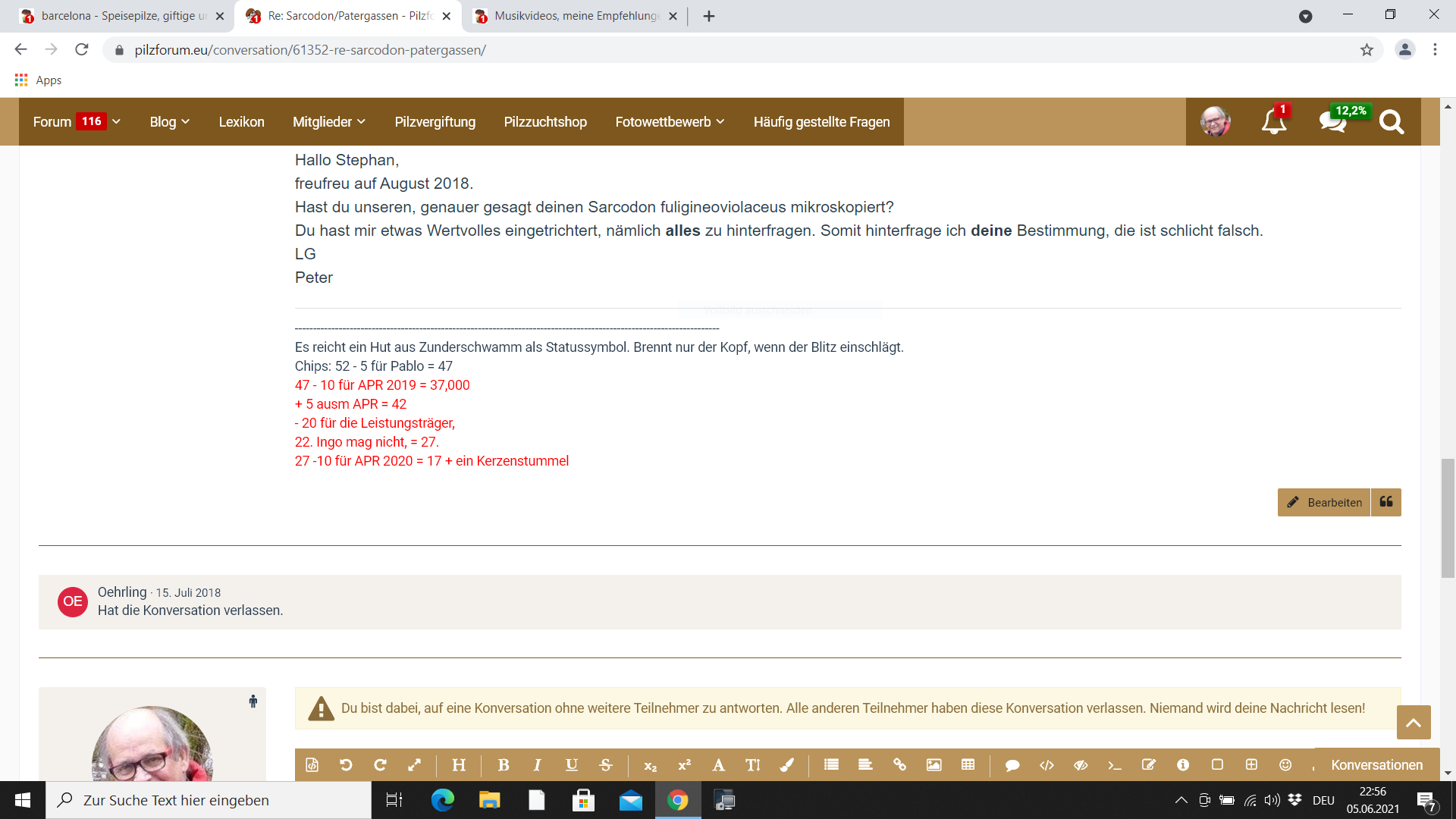The width and height of the screenshot is (1456, 819).
Task: Insert a table via editor toolbar
Action: [x=968, y=765]
